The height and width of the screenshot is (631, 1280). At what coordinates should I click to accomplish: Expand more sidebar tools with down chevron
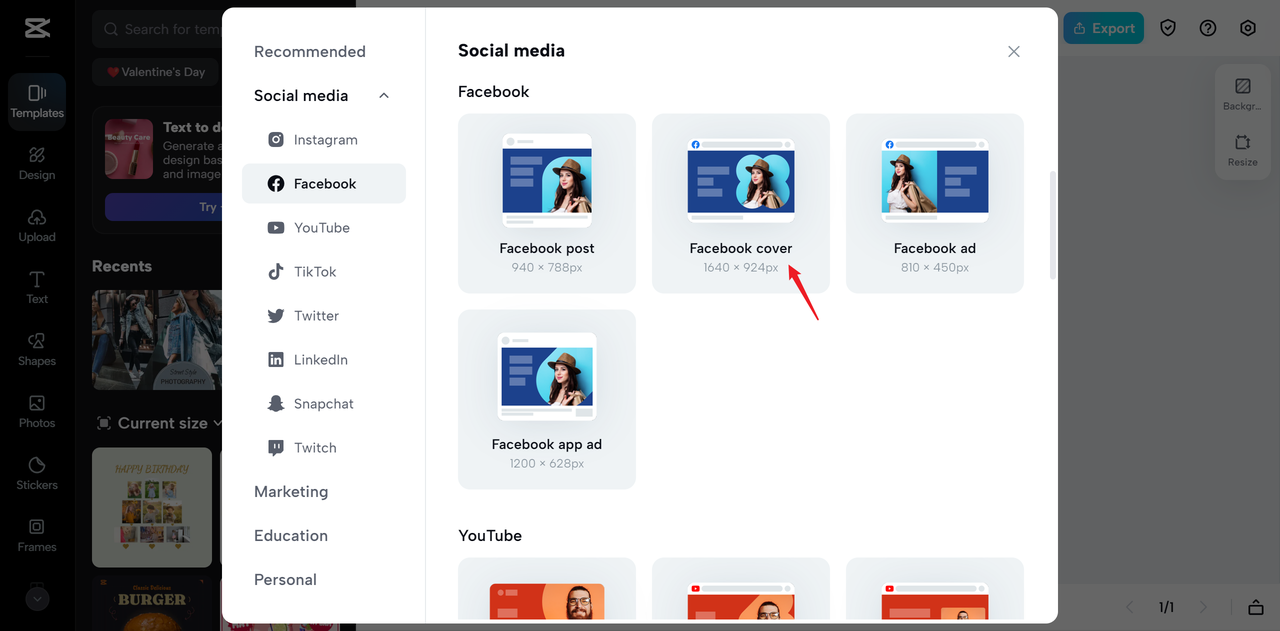point(37,599)
